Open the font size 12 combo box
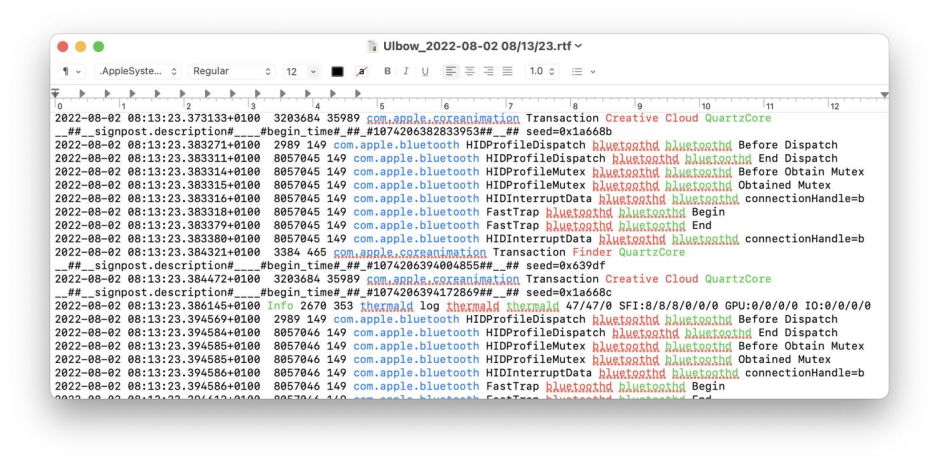Image resolution: width=939 pixels, height=465 pixels. pyautogui.click(x=300, y=72)
